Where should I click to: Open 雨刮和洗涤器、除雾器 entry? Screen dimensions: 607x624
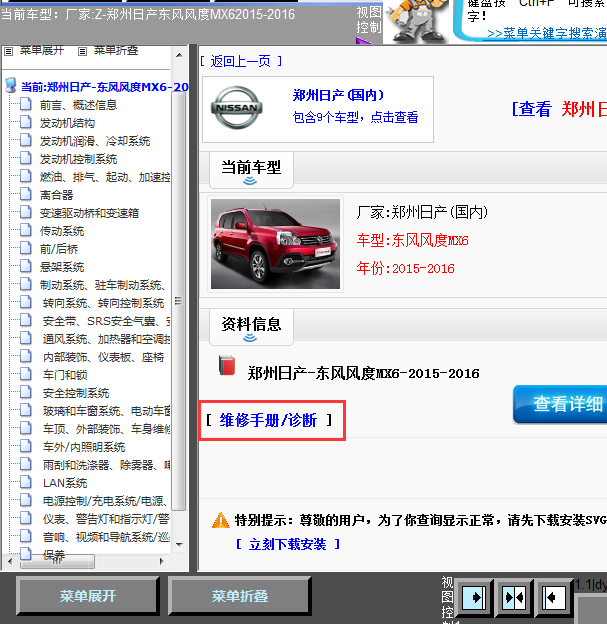[107, 464]
